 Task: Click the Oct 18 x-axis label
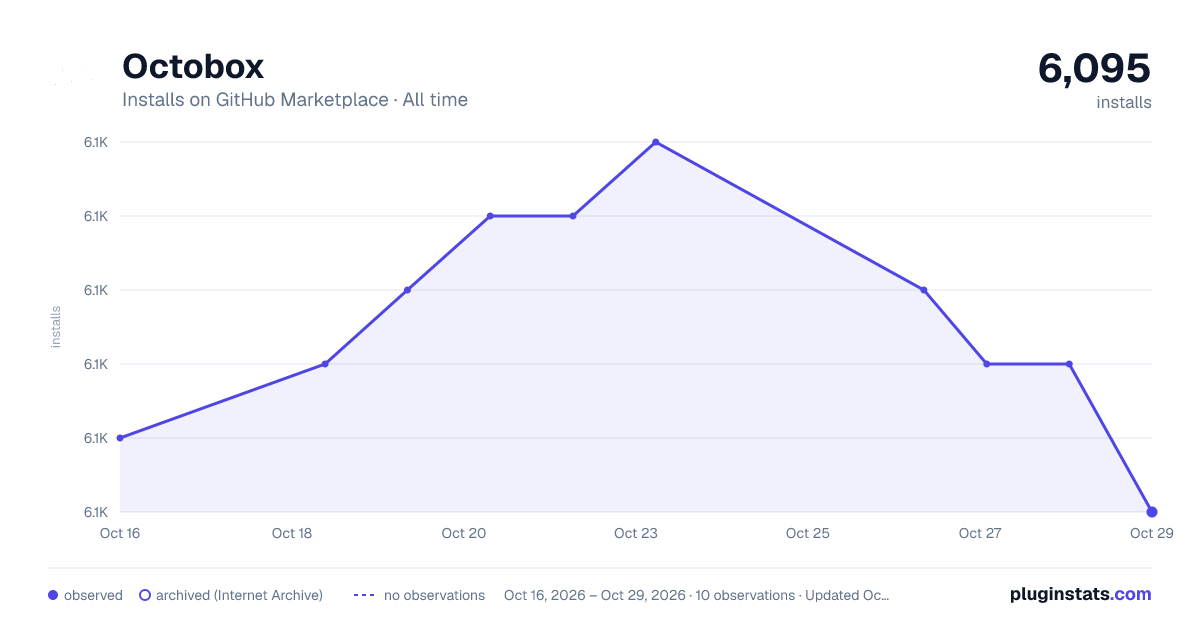[292, 533]
